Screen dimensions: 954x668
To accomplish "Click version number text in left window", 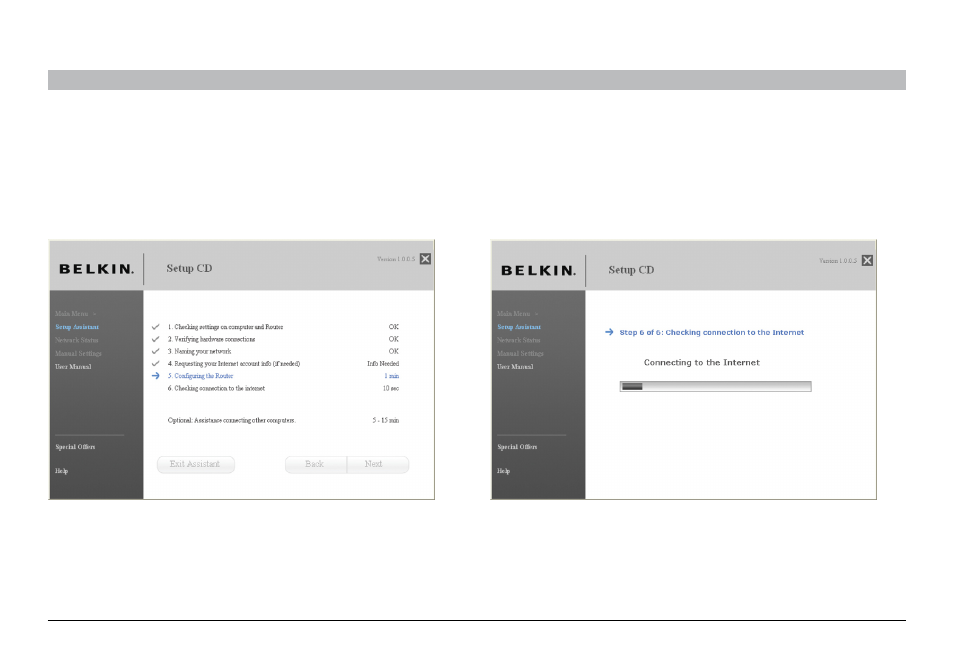I will [x=396, y=259].
